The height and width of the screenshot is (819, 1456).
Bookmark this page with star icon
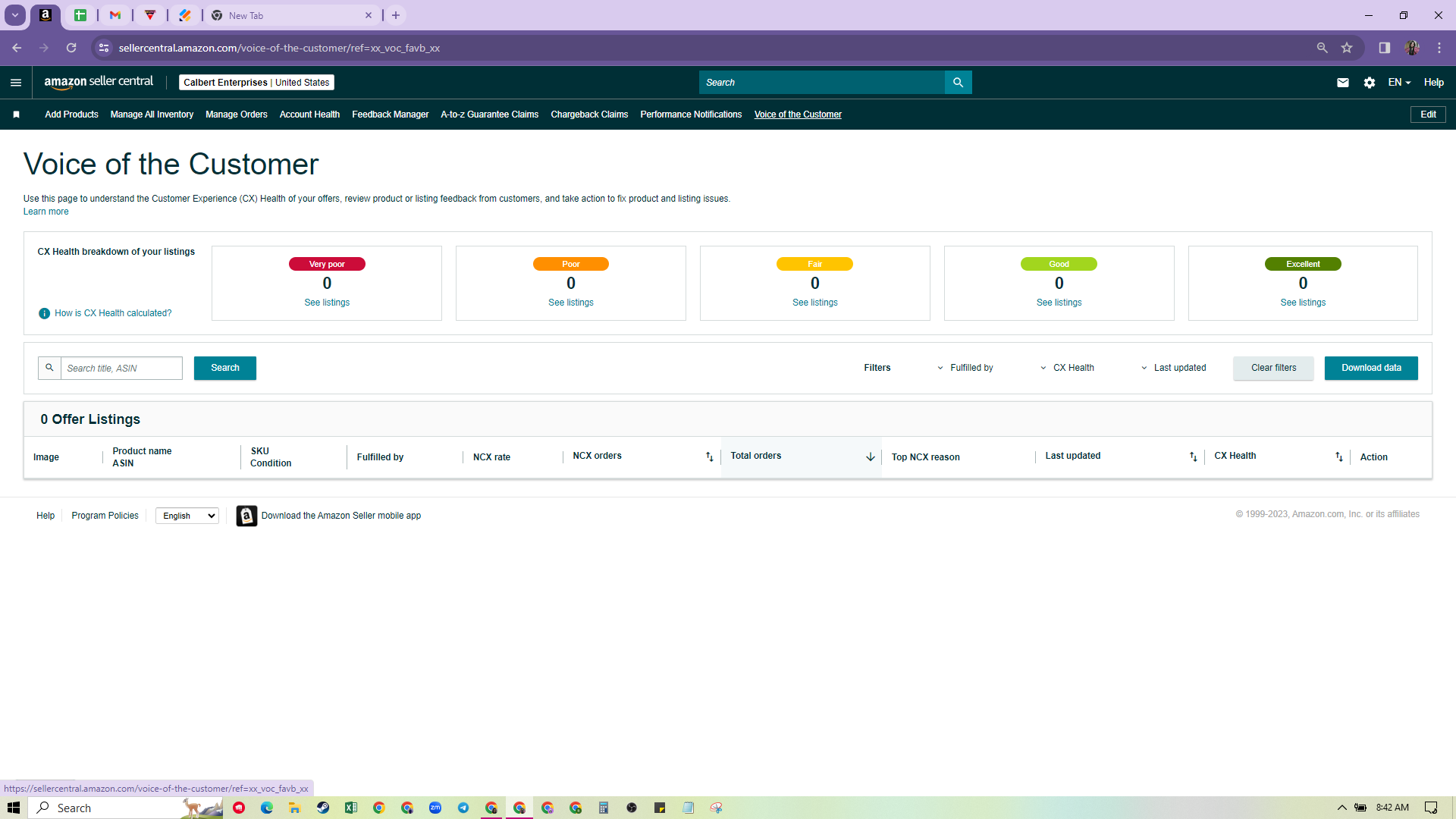(x=1347, y=48)
